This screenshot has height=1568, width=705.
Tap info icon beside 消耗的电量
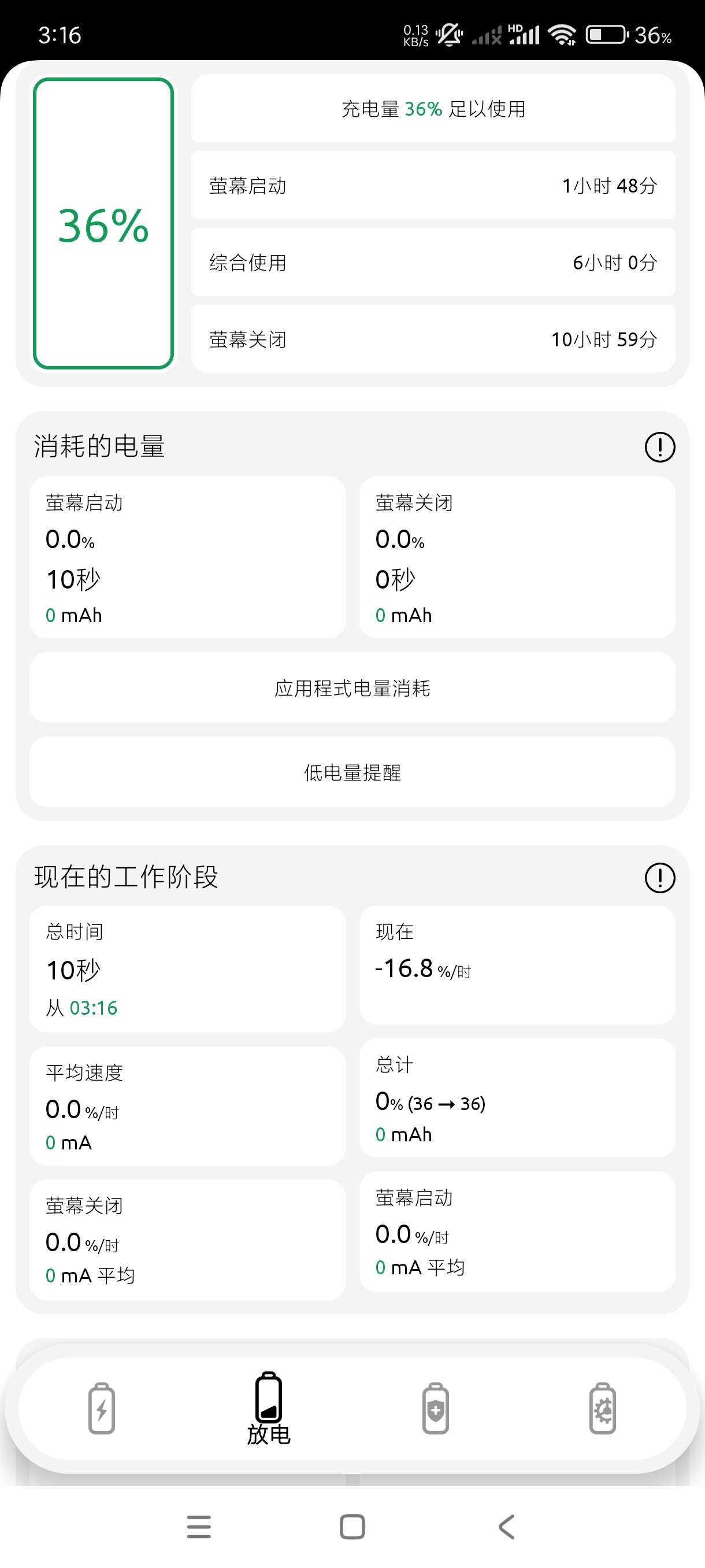point(659,448)
